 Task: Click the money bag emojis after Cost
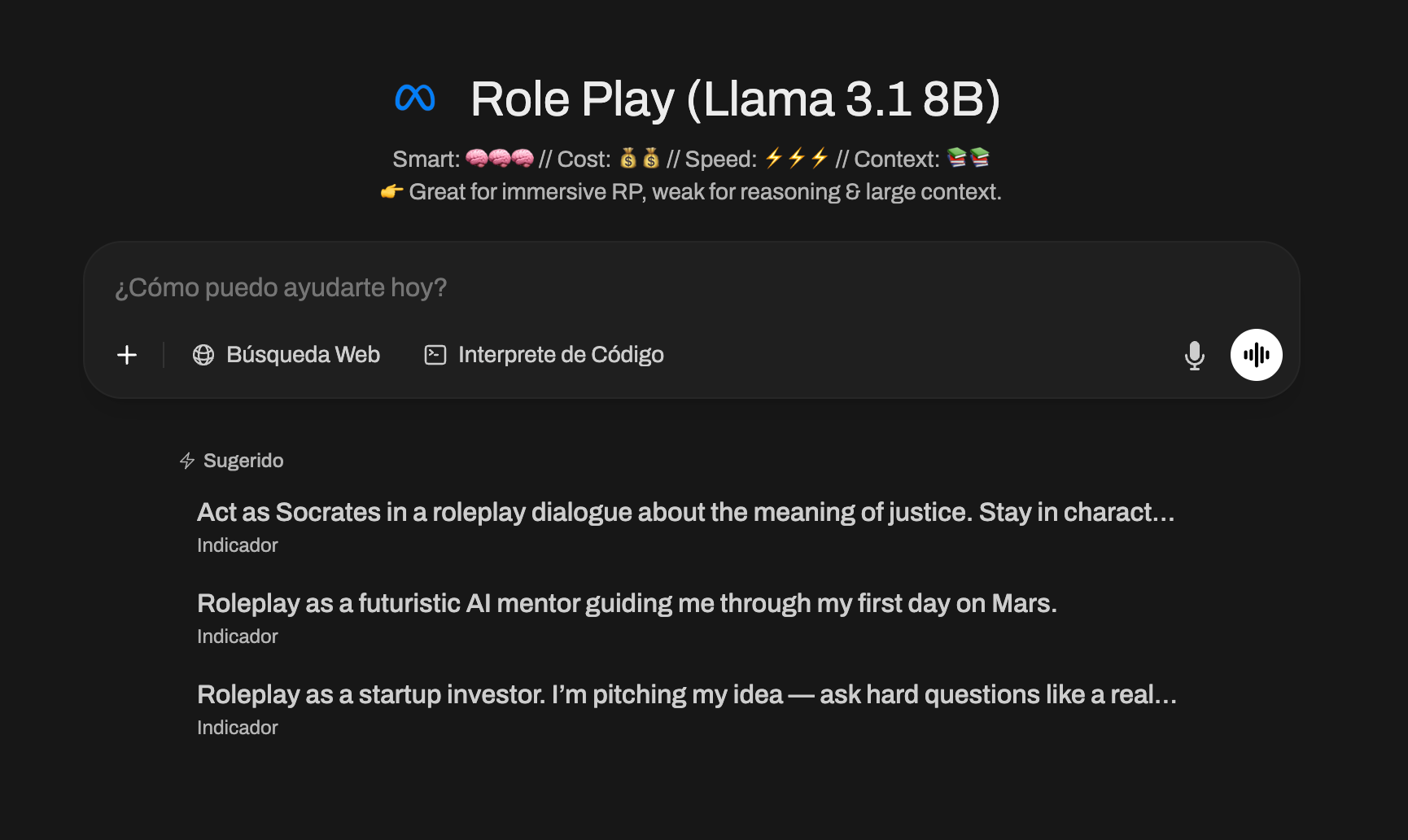point(639,158)
